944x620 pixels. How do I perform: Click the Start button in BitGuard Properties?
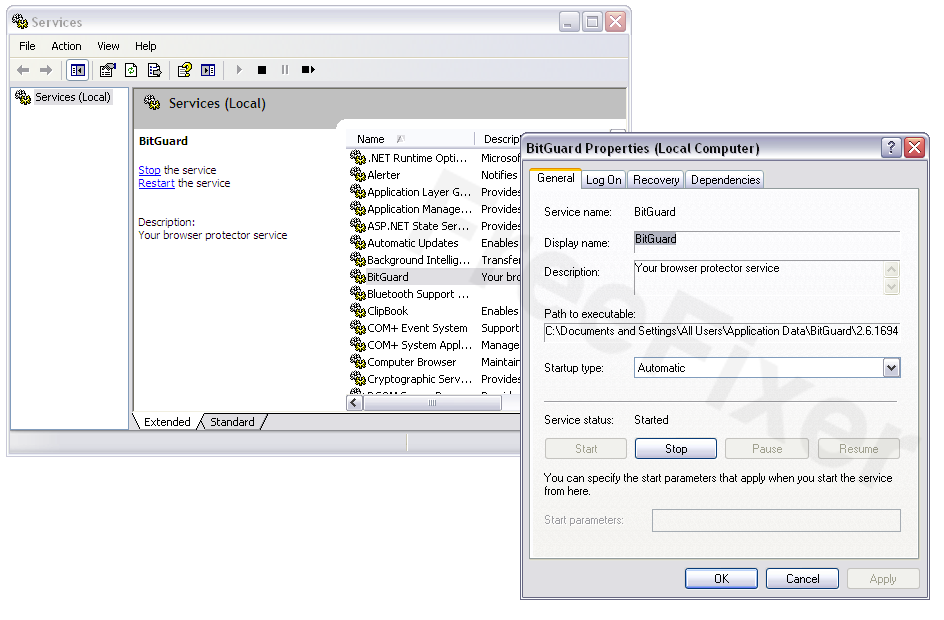[x=586, y=448]
